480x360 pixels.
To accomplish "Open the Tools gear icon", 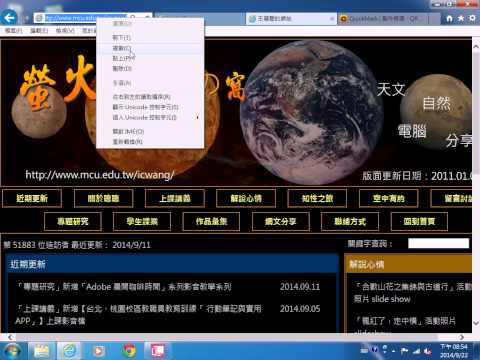I will (x=472, y=18).
